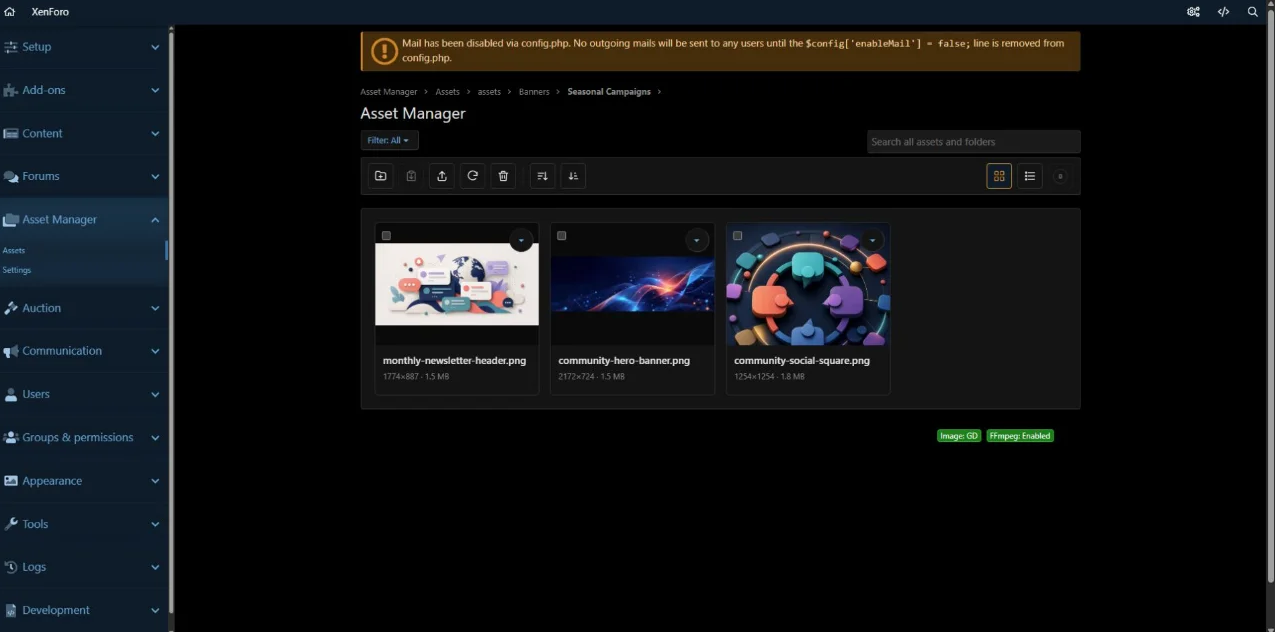Expand the Groups & permissions chevron
1275x632 pixels.
click(155, 438)
